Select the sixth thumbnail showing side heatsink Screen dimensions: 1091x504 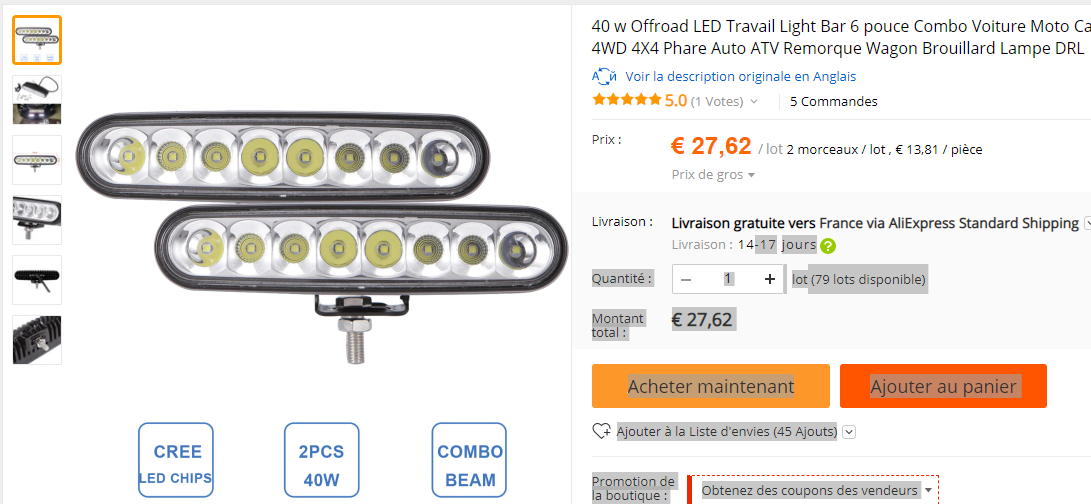(37, 340)
